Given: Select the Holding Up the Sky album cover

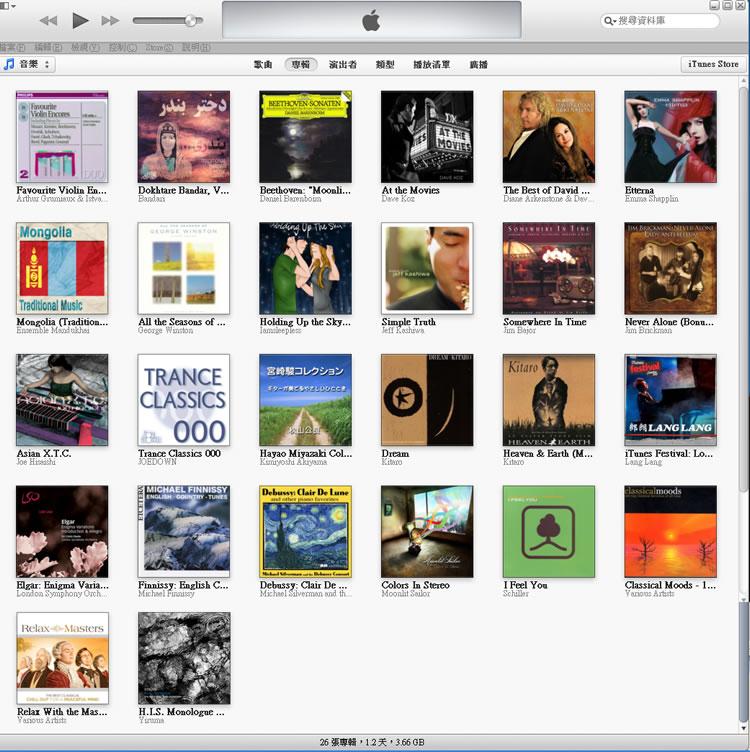Looking at the screenshot, I should pos(305,268).
